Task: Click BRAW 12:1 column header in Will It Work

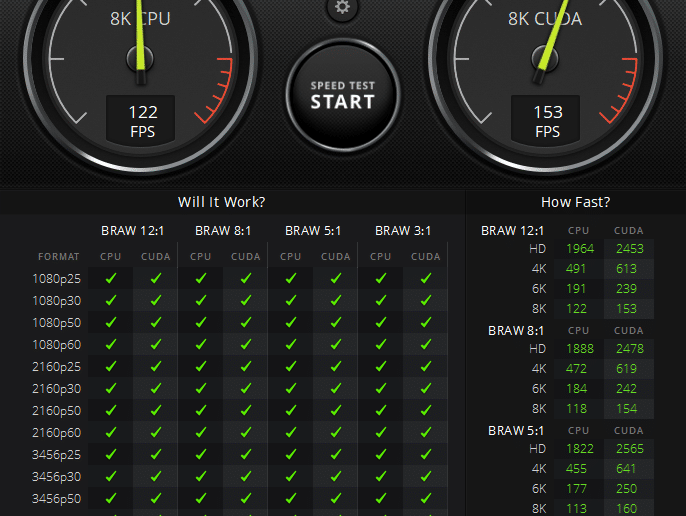Action: 133,231
